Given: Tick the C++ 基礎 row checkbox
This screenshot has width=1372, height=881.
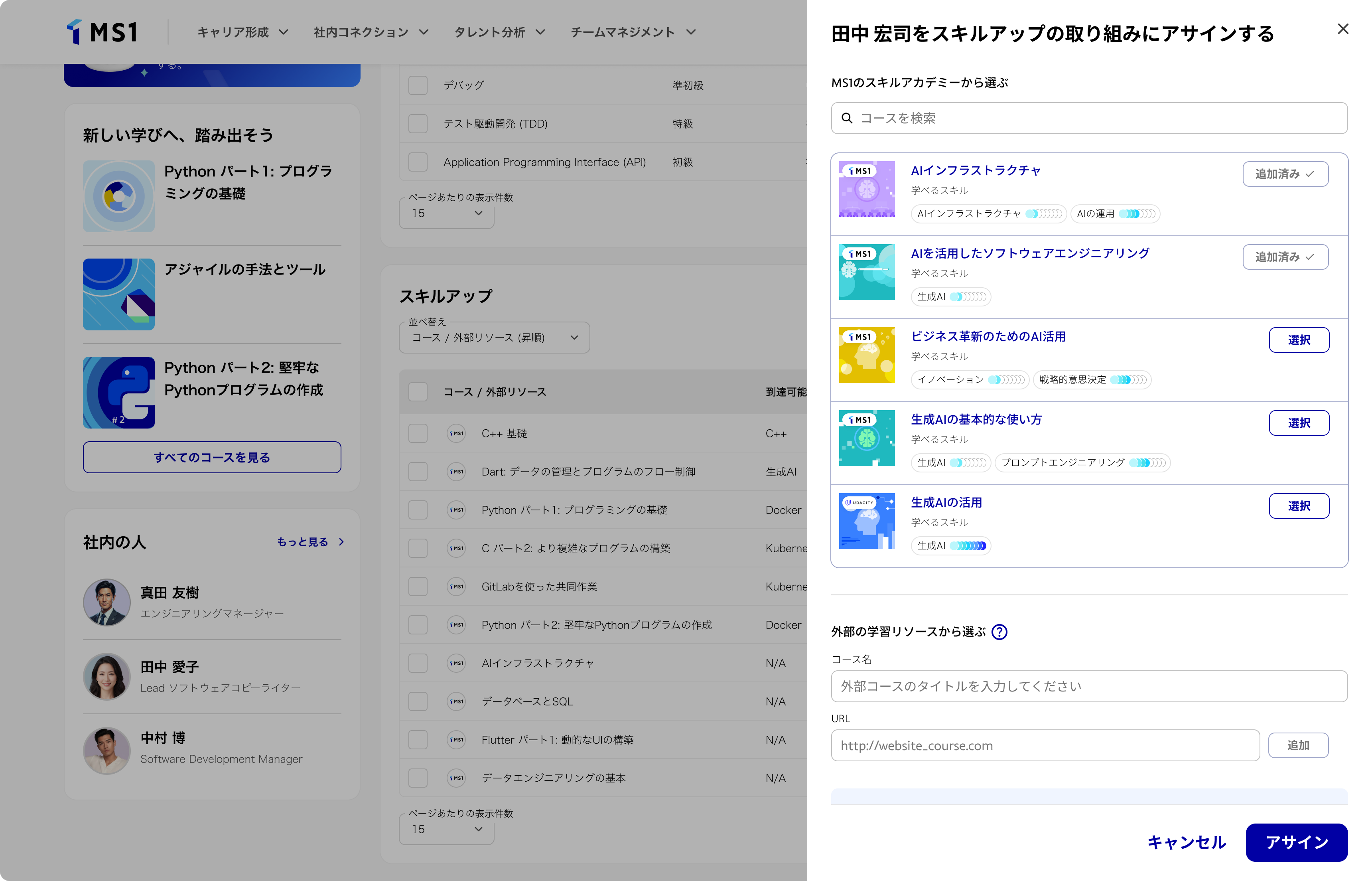Looking at the screenshot, I should tap(418, 434).
